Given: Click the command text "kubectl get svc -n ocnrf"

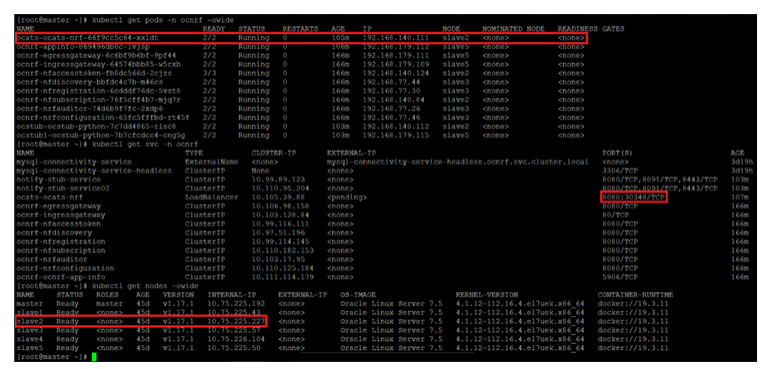Looking at the screenshot, I should coord(145,144).
